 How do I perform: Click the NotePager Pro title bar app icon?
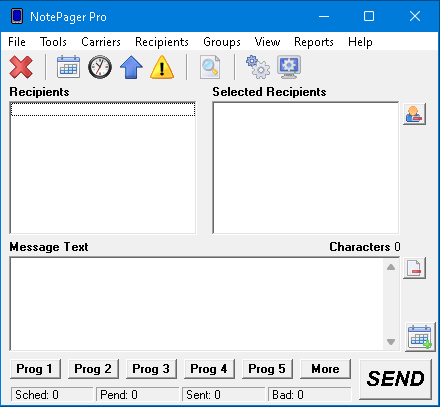[x=17, y=16]
